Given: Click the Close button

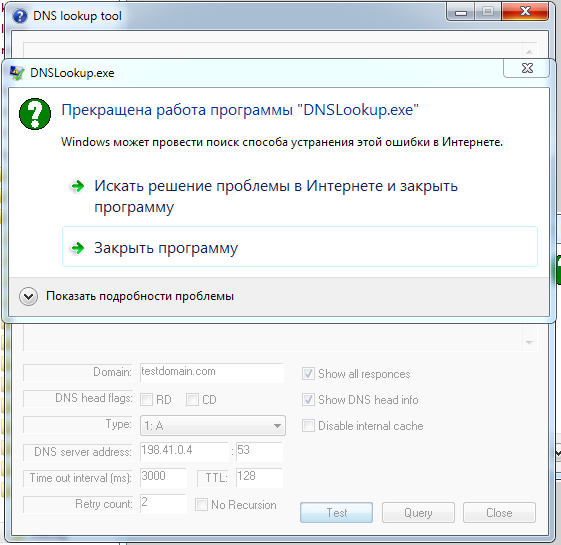Looking at the screenshot, I should coord(499,513).
